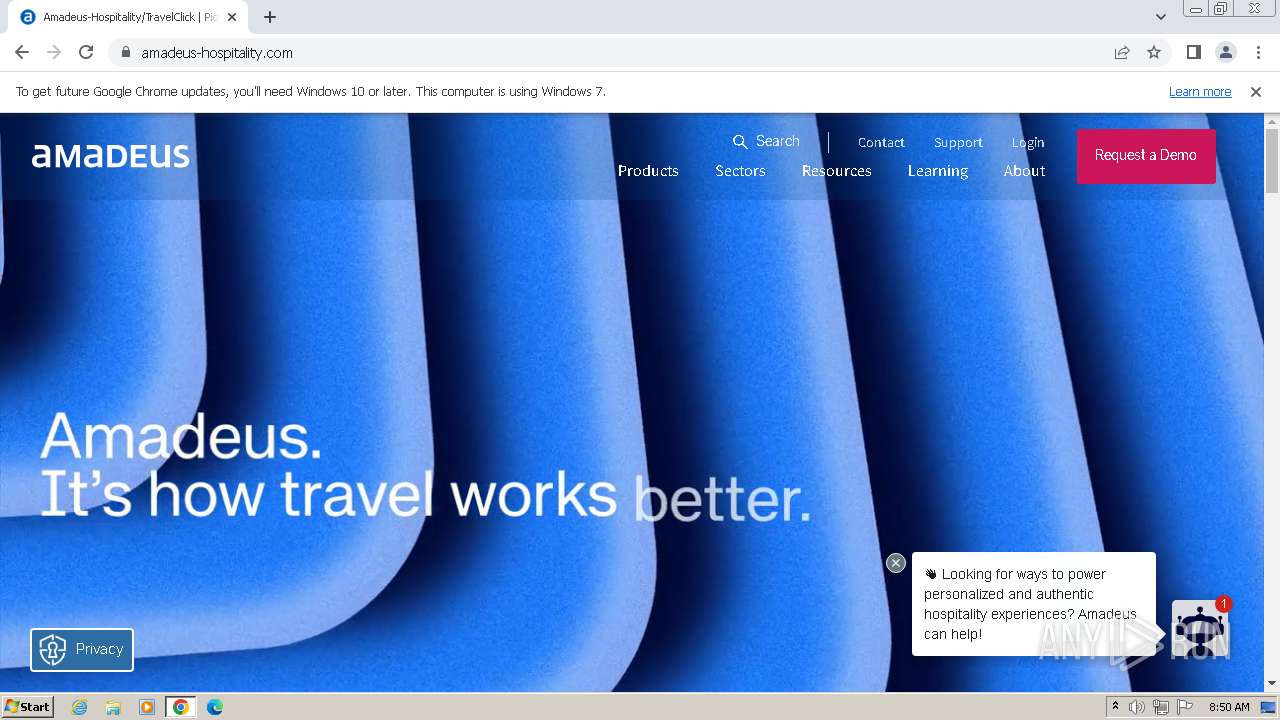Screen dimensions: 1280x720
Task: Go forward one page in Chrome
Action: pos(54,52)
